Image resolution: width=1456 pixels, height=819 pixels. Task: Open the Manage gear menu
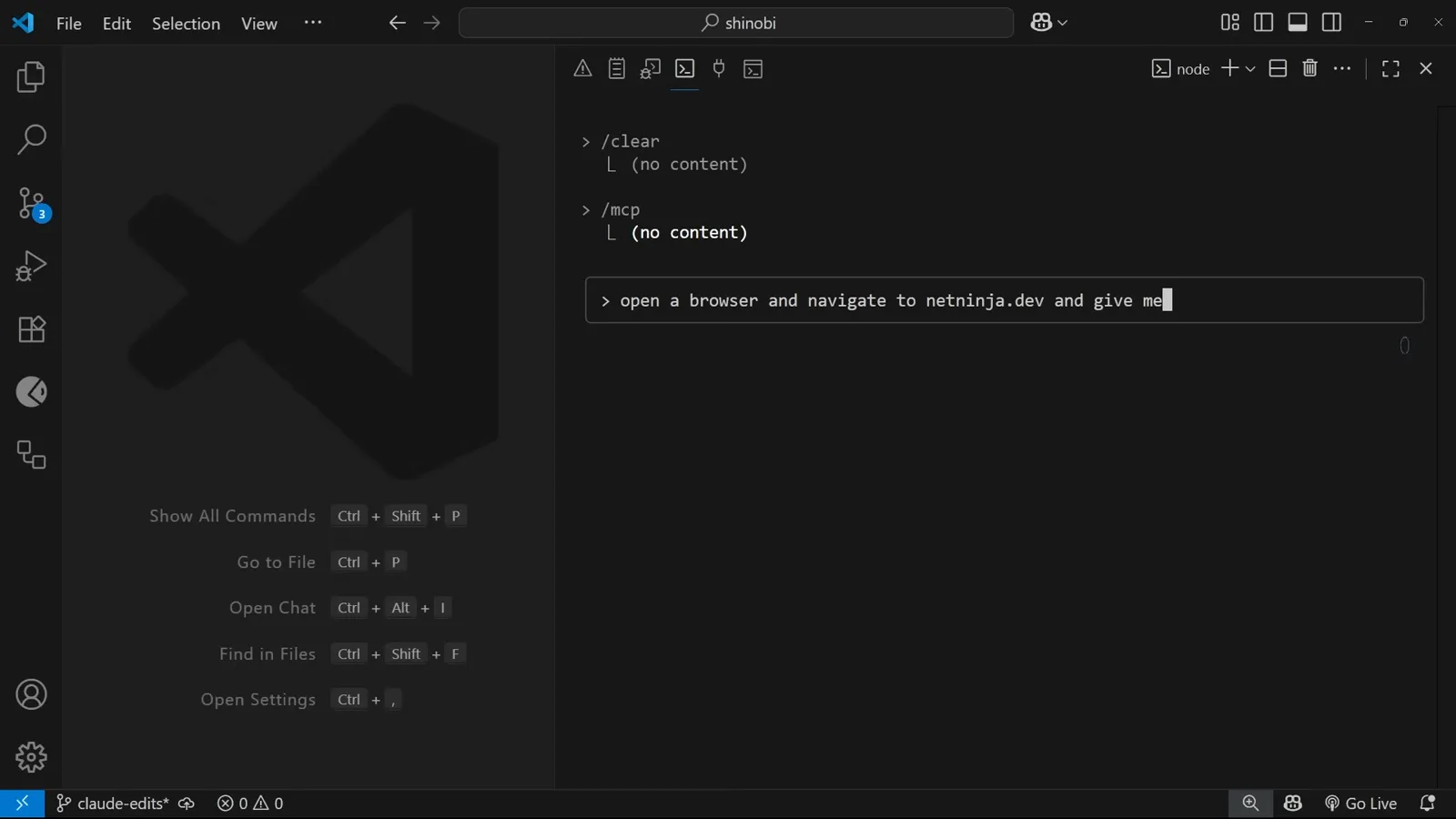click(31, 757)
